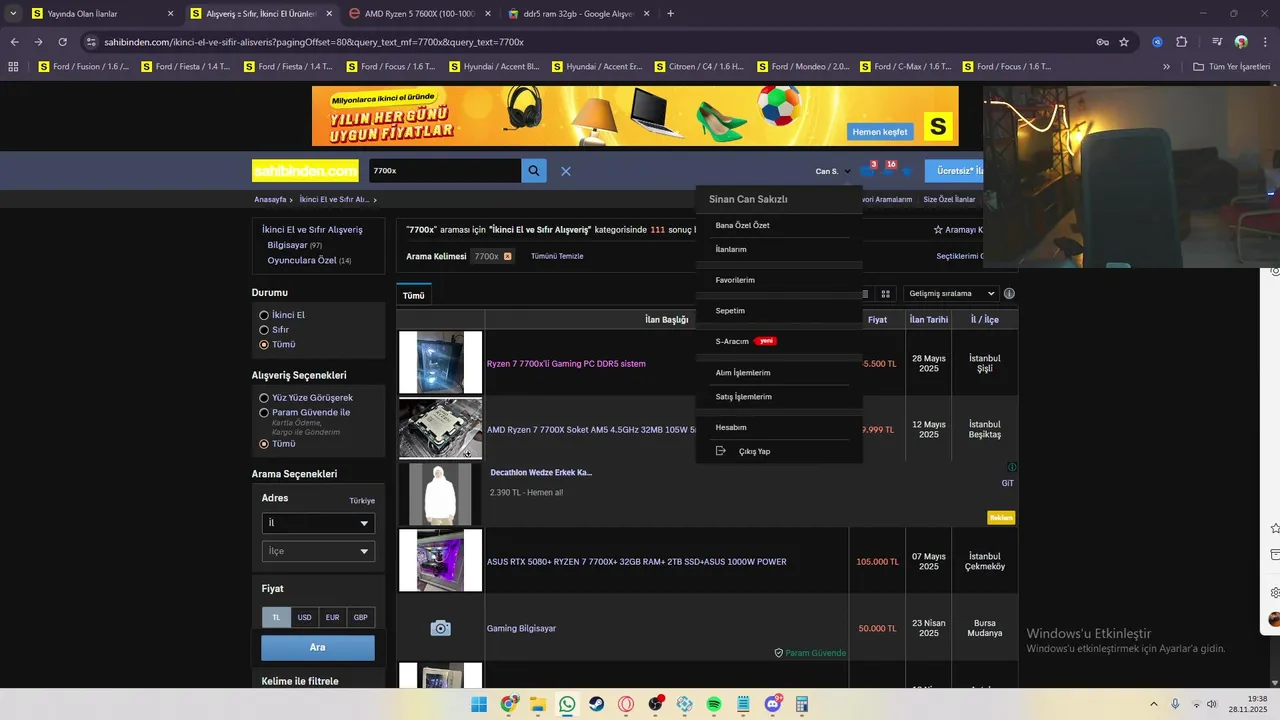Click the browser address bar
1280x720 pixels.
pyautogui.click(x=590, y=42)
